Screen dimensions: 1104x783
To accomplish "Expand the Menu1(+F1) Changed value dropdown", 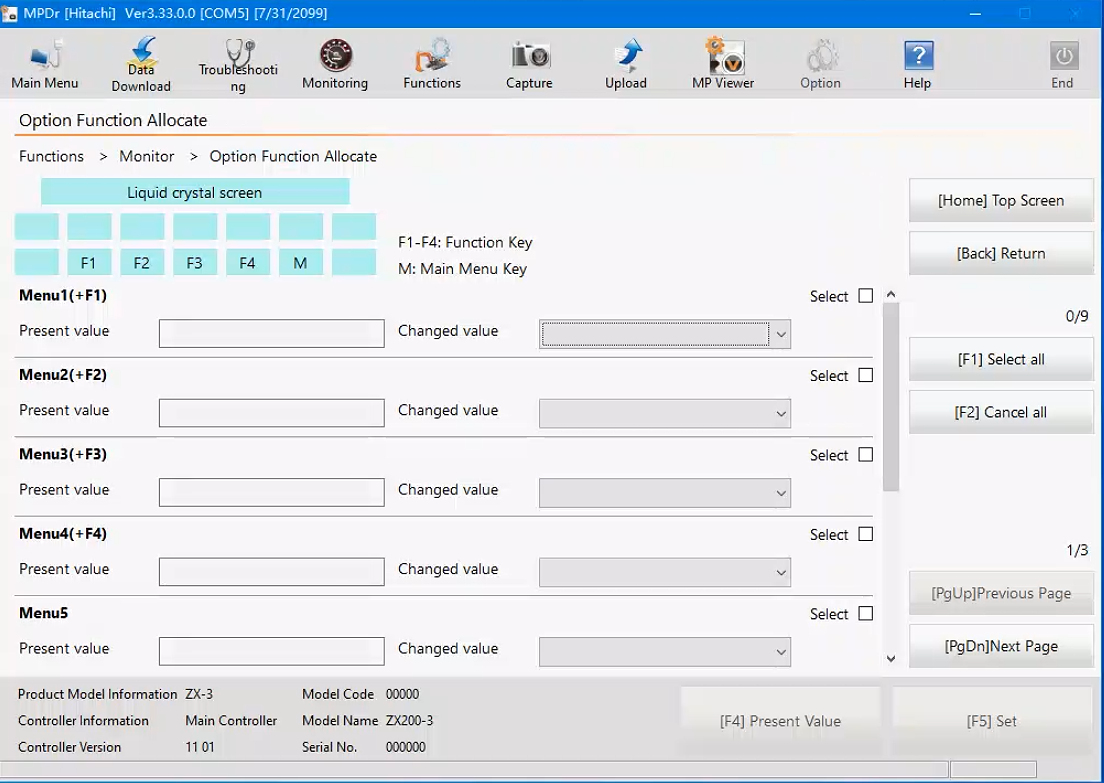I will coord(781,334).
